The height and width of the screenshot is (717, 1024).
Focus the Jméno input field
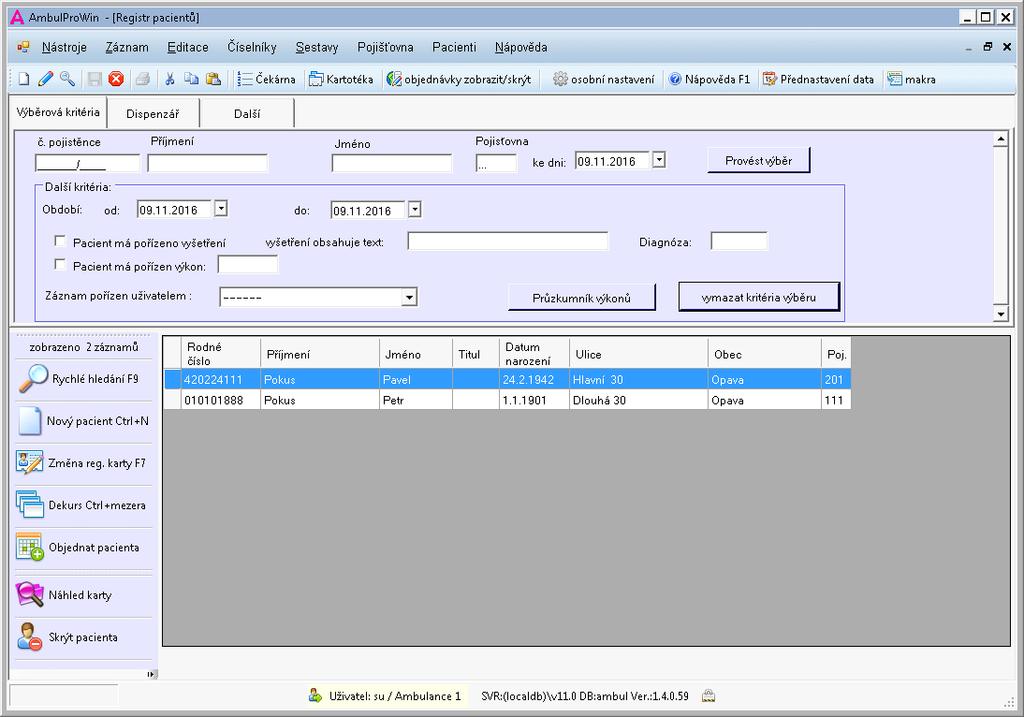[392, 163]
